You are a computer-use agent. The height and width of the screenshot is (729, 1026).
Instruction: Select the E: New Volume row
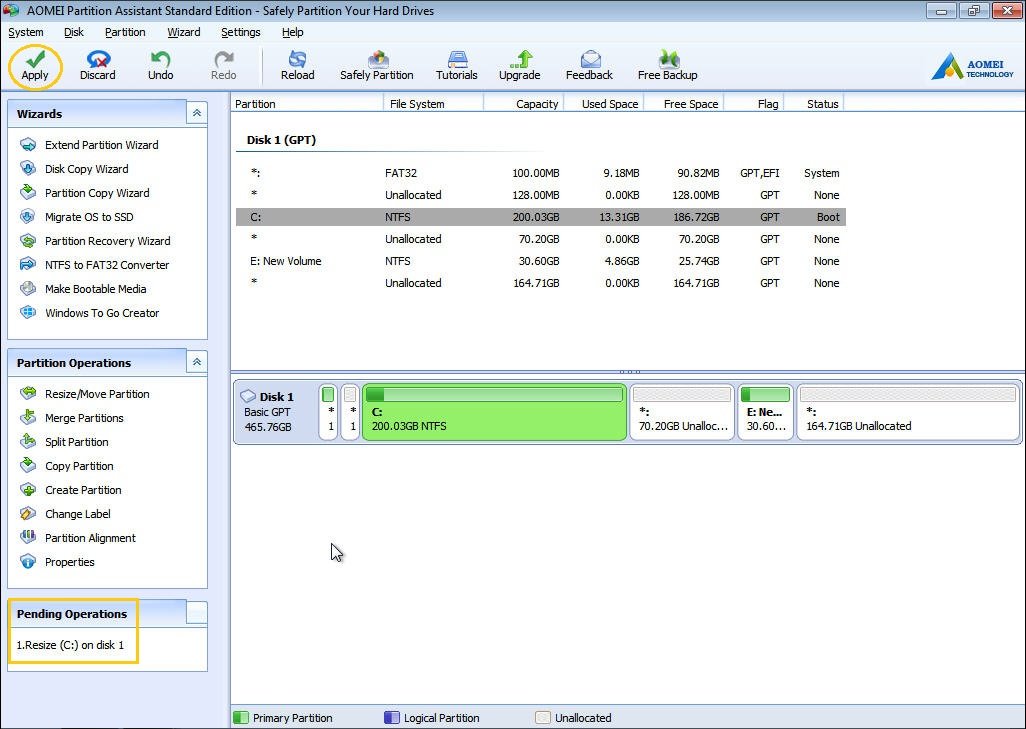(x=540, y=261)
